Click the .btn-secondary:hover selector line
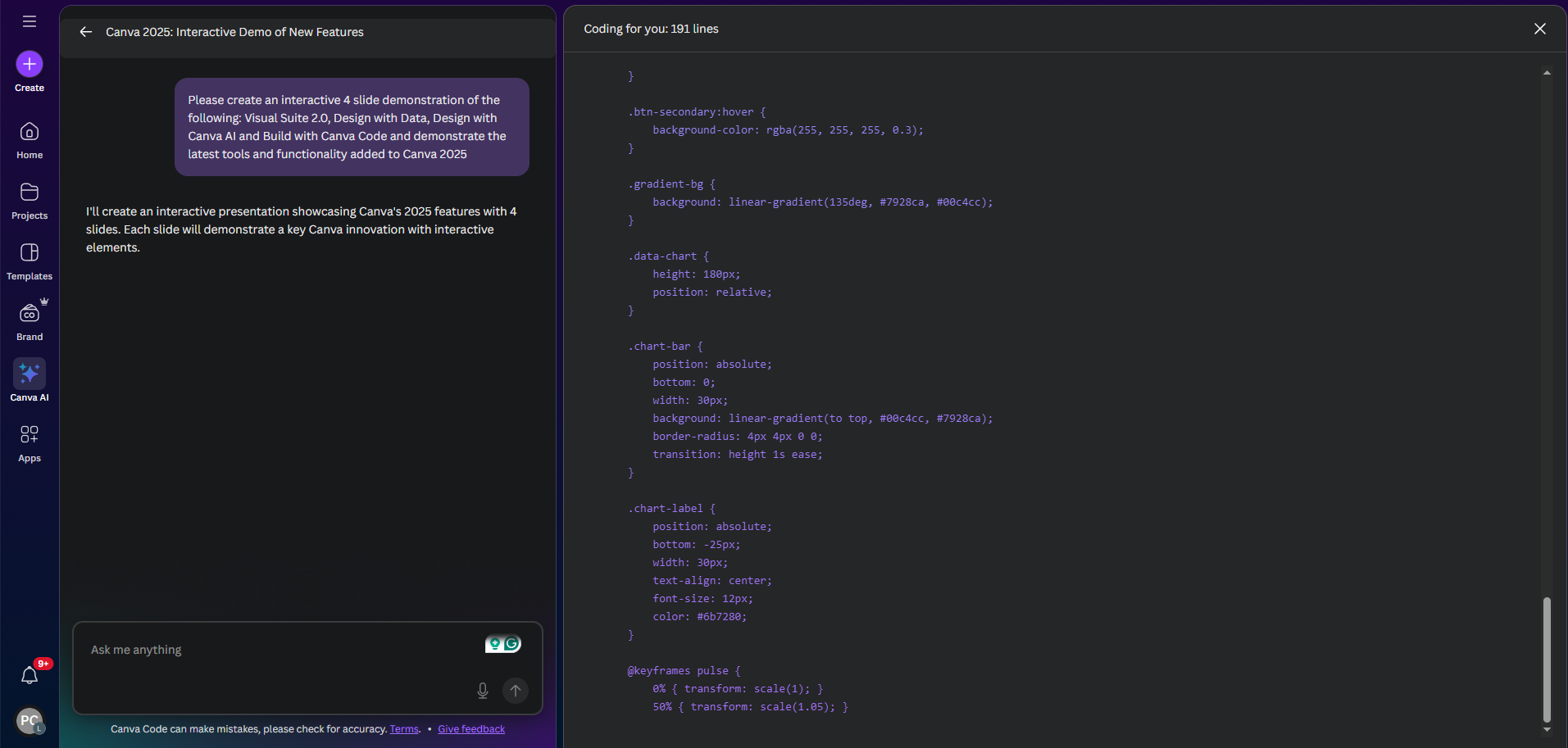1568x748 pixels. [x=697, y=112]
